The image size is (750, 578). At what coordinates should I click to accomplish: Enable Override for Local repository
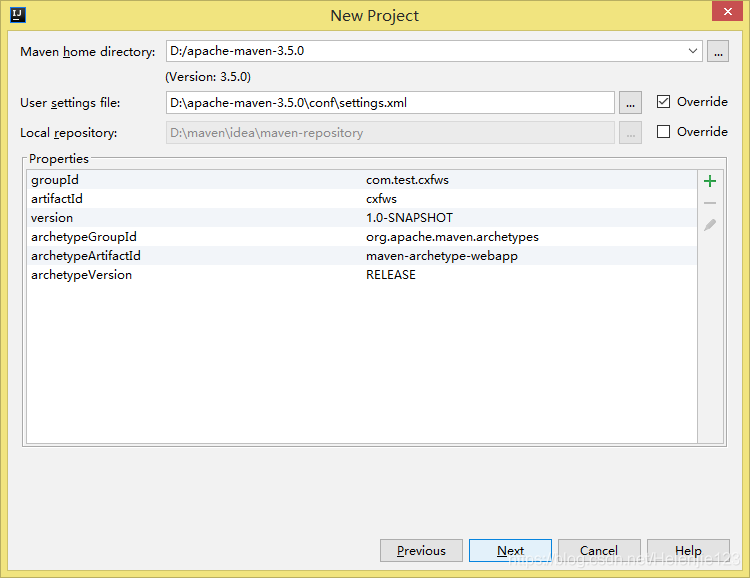(663, 132)
